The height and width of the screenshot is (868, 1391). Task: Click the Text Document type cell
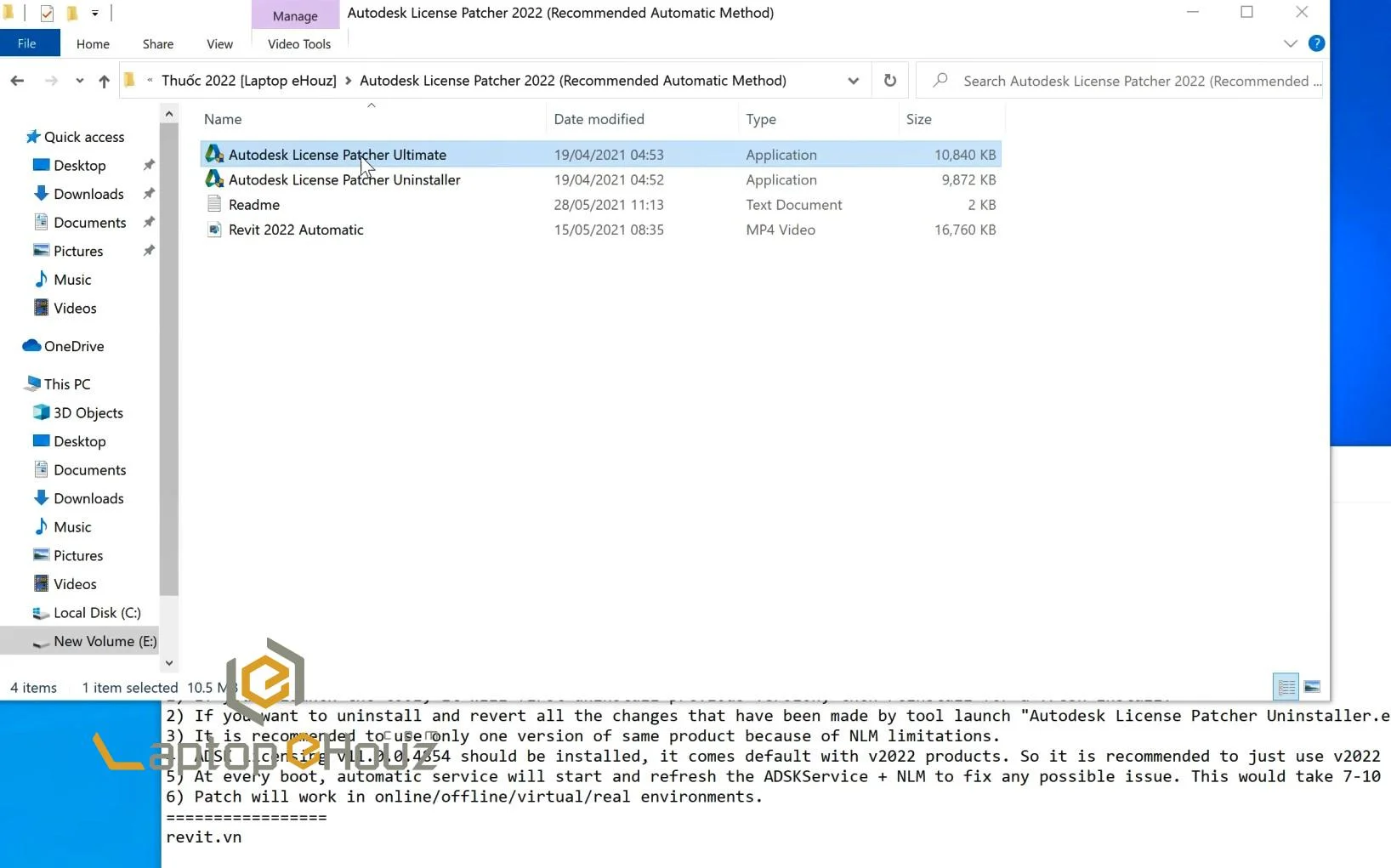794,205
